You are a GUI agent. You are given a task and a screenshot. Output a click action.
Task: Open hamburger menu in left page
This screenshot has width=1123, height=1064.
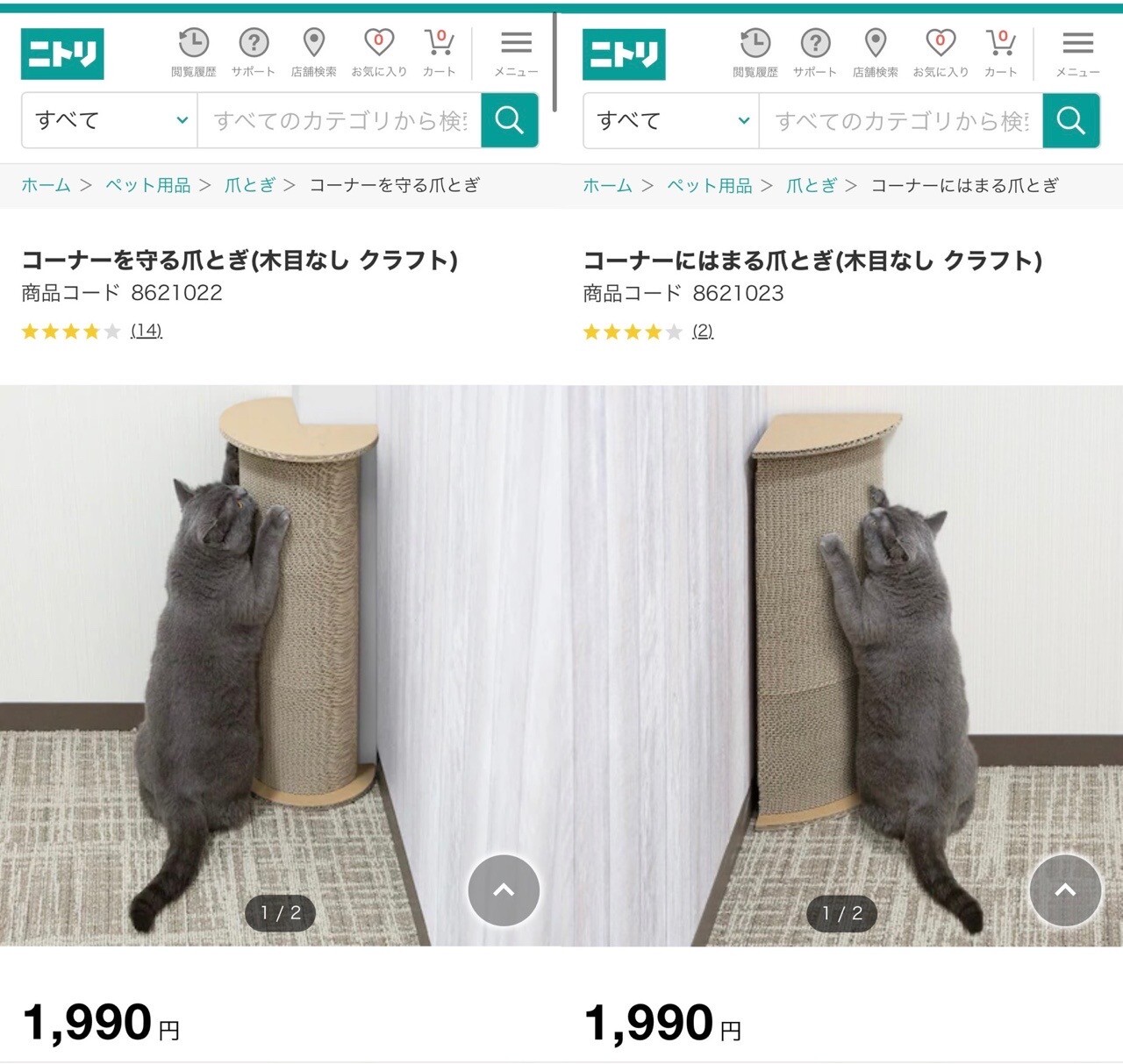click(x=516, y=53)
